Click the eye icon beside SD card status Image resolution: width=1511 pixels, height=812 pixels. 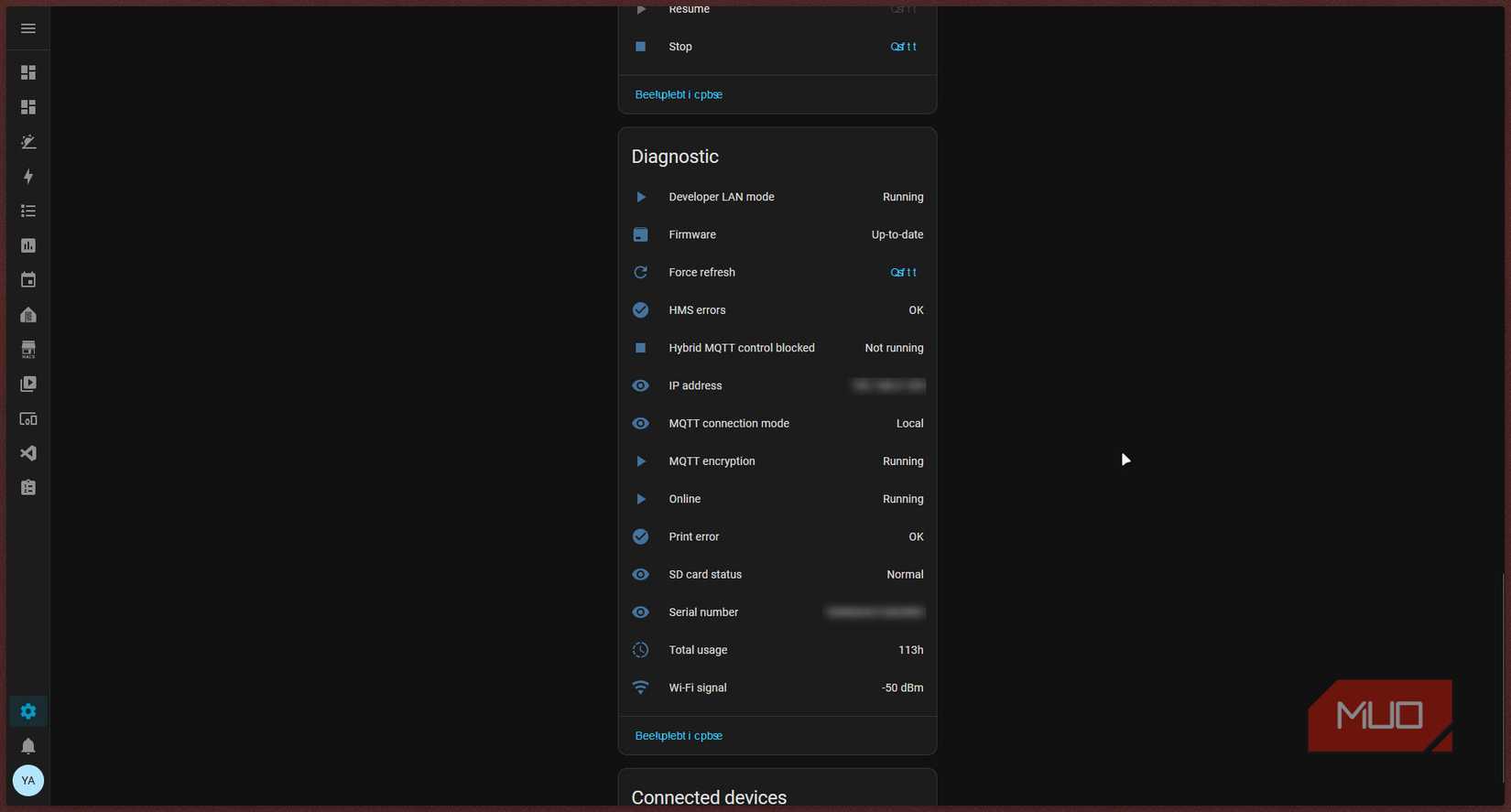[640, 575]
